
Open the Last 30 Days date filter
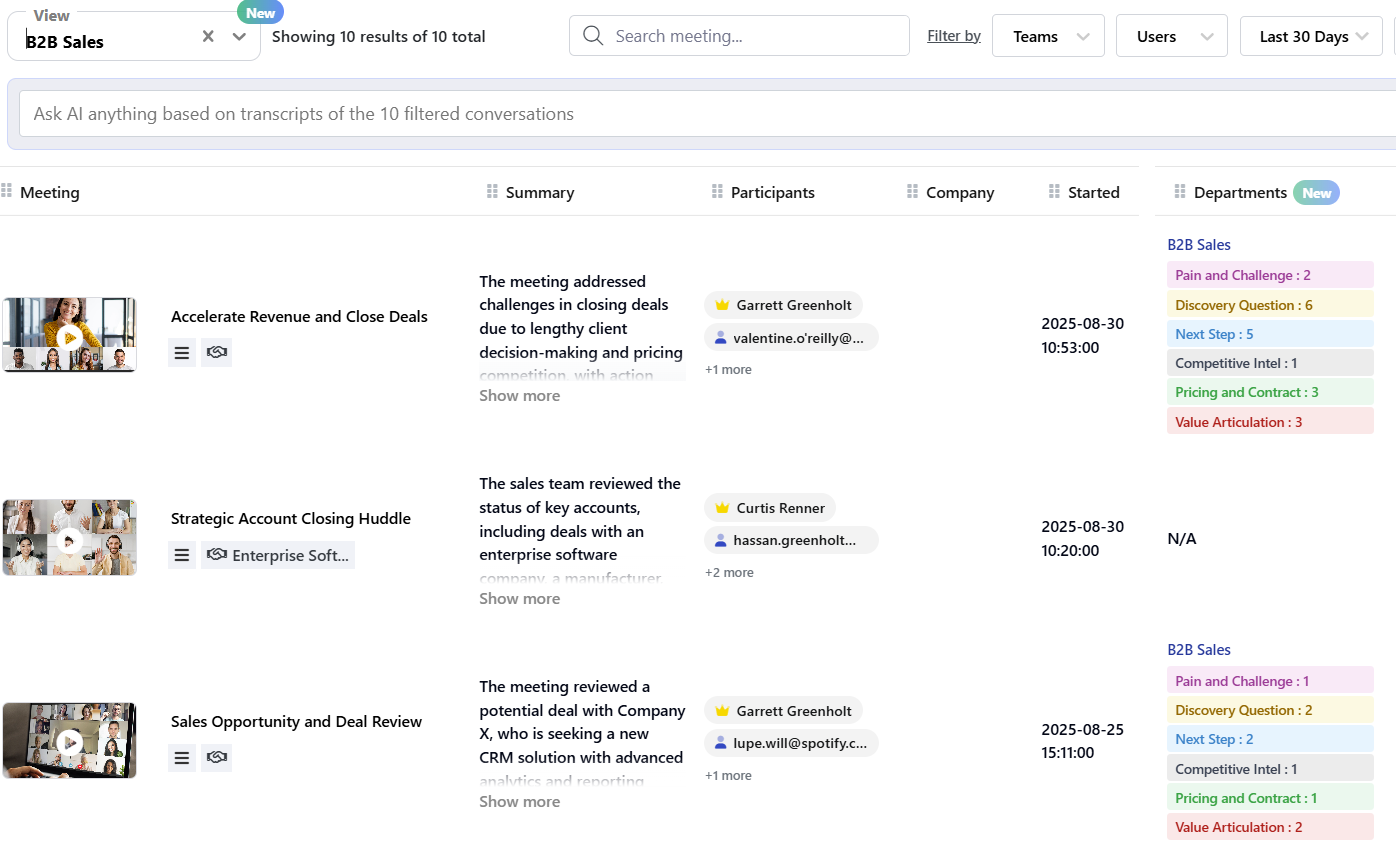point(1312,37)
